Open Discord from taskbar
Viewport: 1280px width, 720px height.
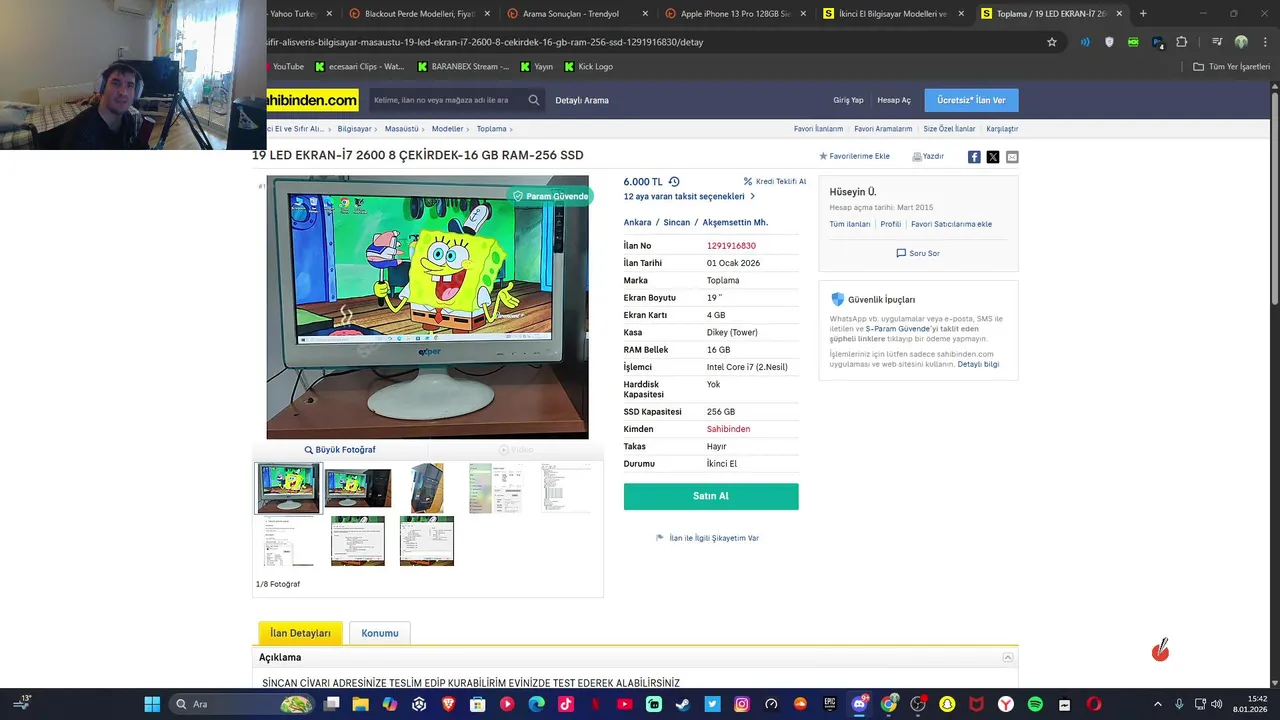click(859, 704)
